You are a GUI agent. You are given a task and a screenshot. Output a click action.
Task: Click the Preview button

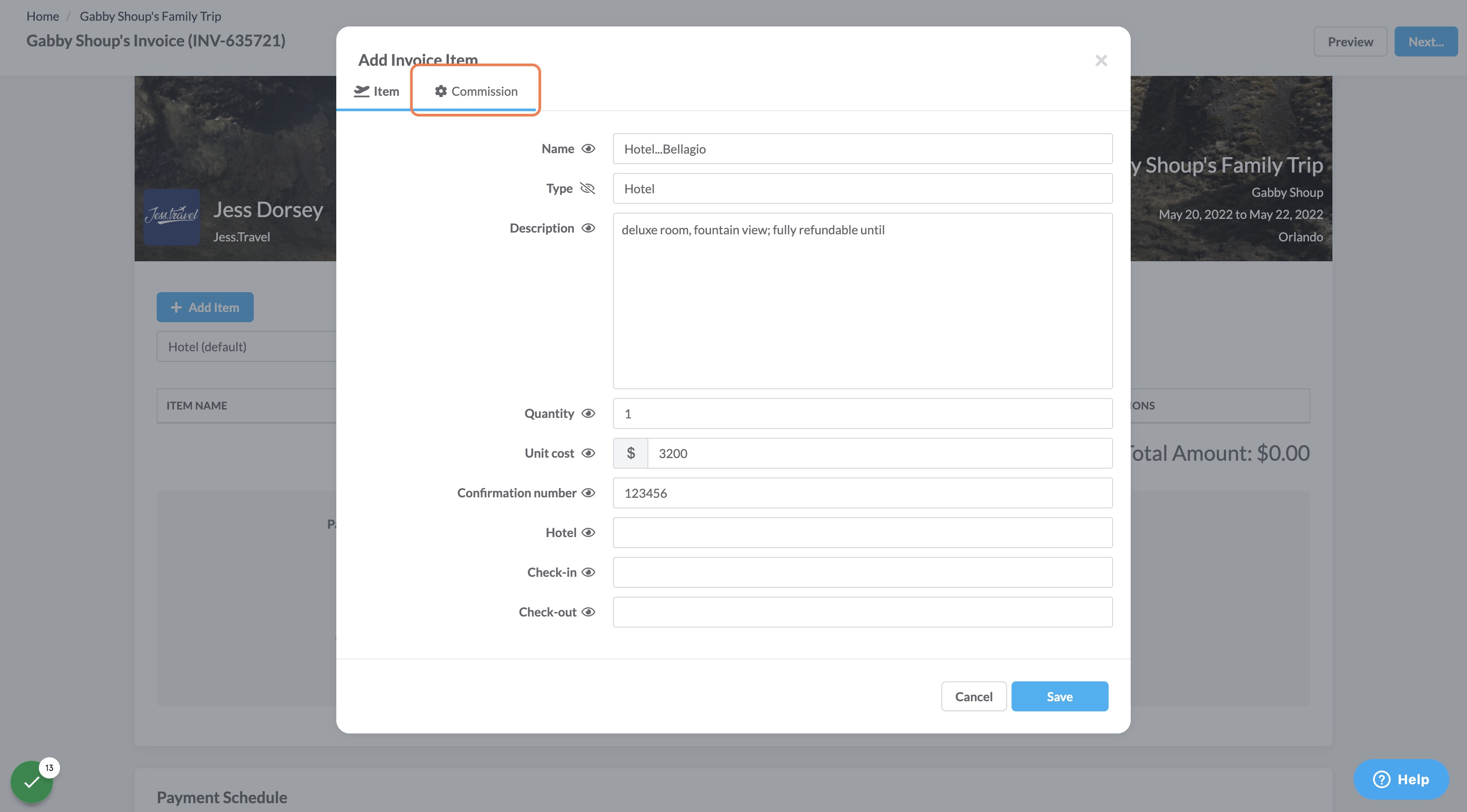(1350, 41)
